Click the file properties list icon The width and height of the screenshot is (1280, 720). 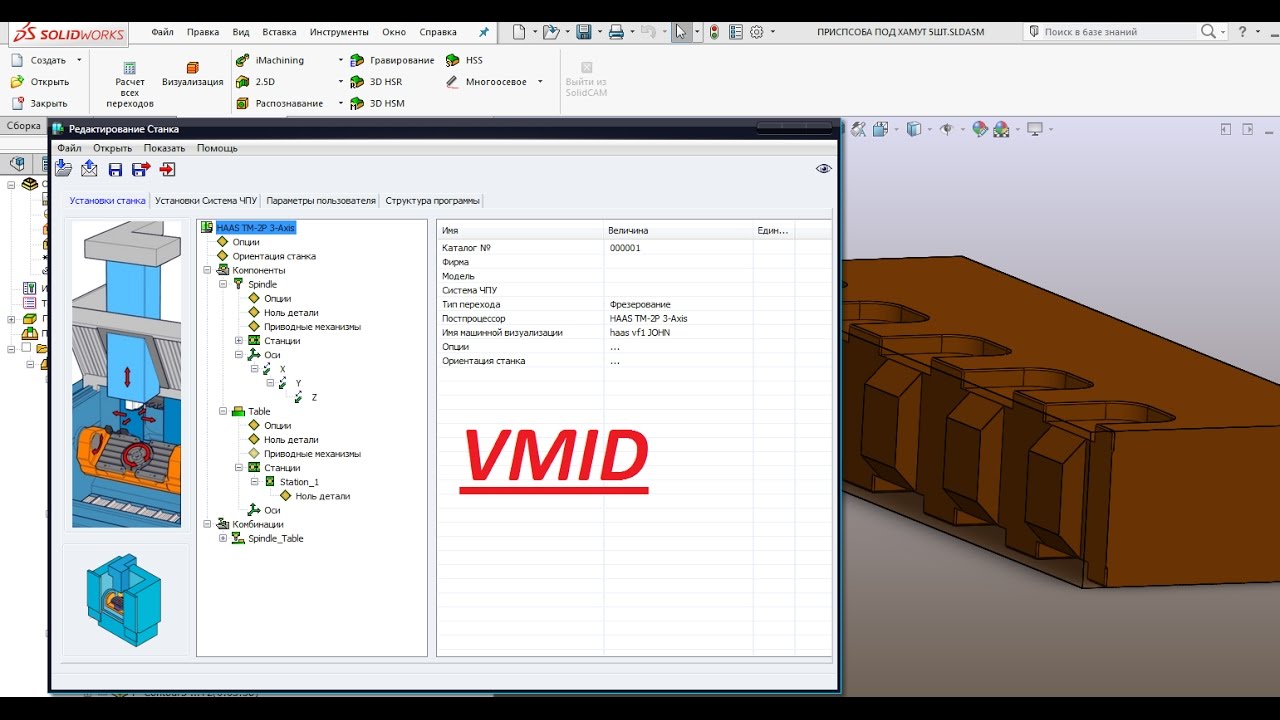(736, 32)
